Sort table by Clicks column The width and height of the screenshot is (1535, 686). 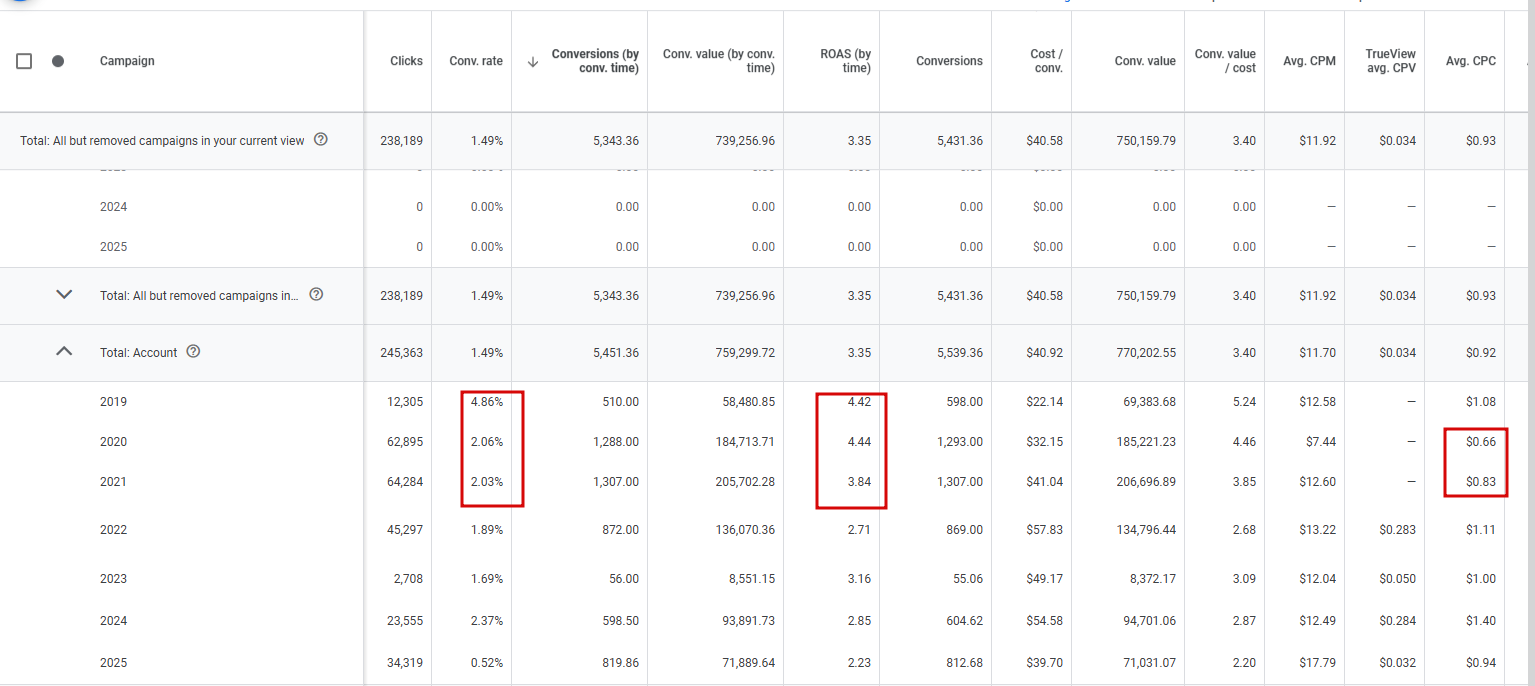(406, 61)
